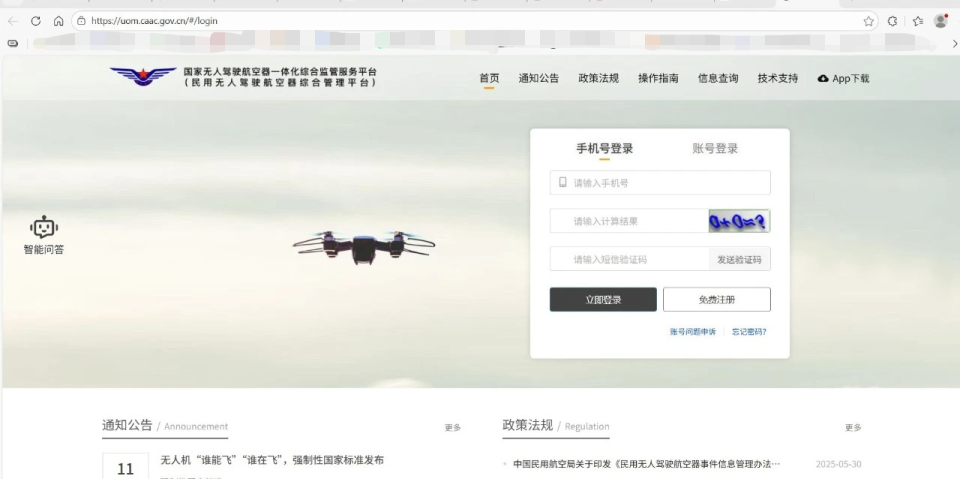Click the 2025-05-30 date text
960x479 pixels.
(839, 464)
